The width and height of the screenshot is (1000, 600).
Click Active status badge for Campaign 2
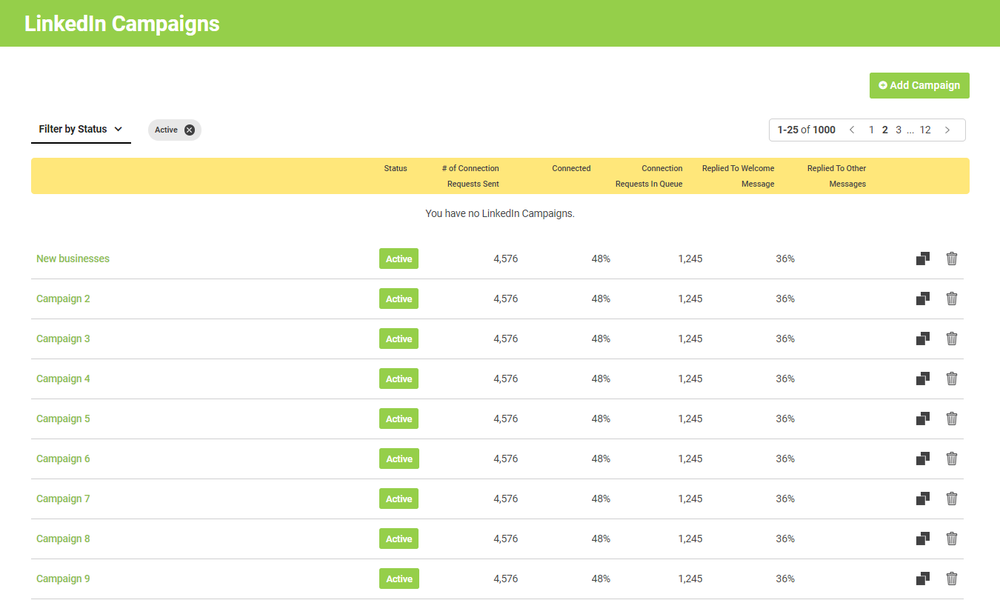399,298
